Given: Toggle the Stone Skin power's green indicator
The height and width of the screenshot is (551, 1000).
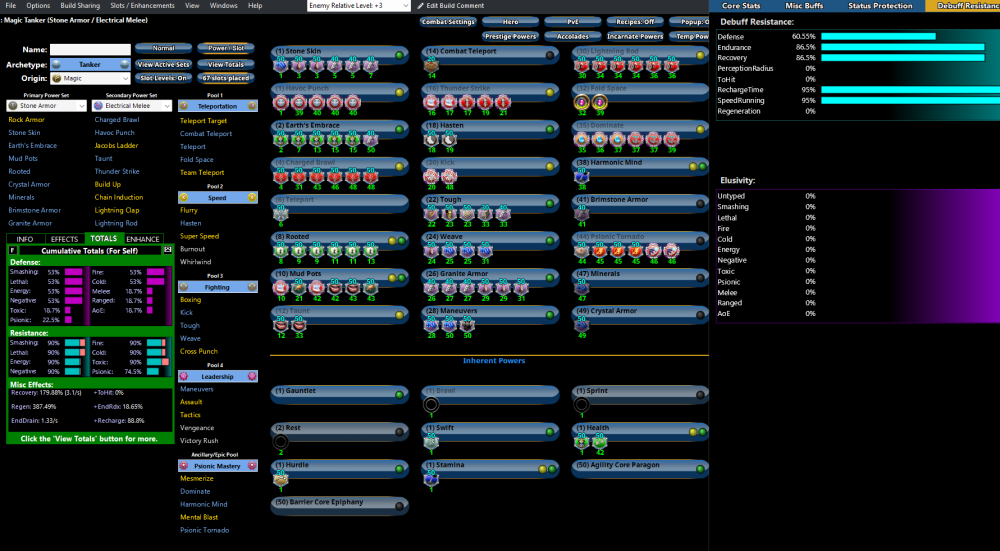Looking at the screenshot, I should pos(398,55).
